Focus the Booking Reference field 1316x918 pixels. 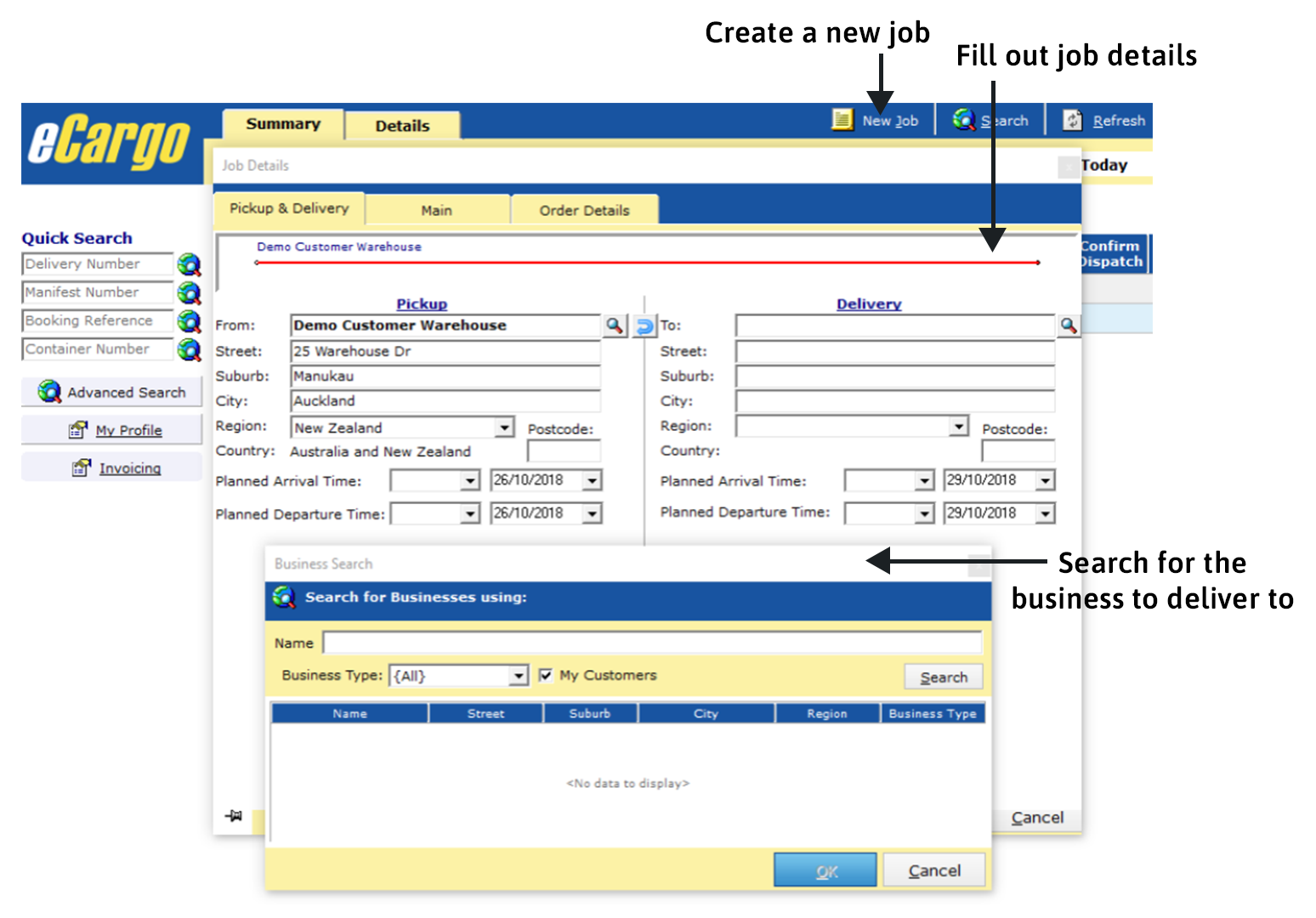(97, 320)
